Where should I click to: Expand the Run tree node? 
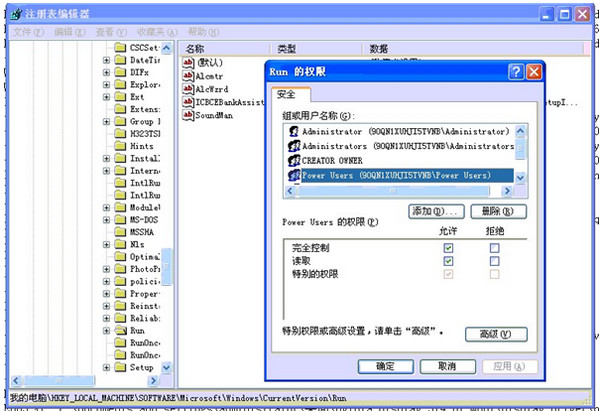106,331
